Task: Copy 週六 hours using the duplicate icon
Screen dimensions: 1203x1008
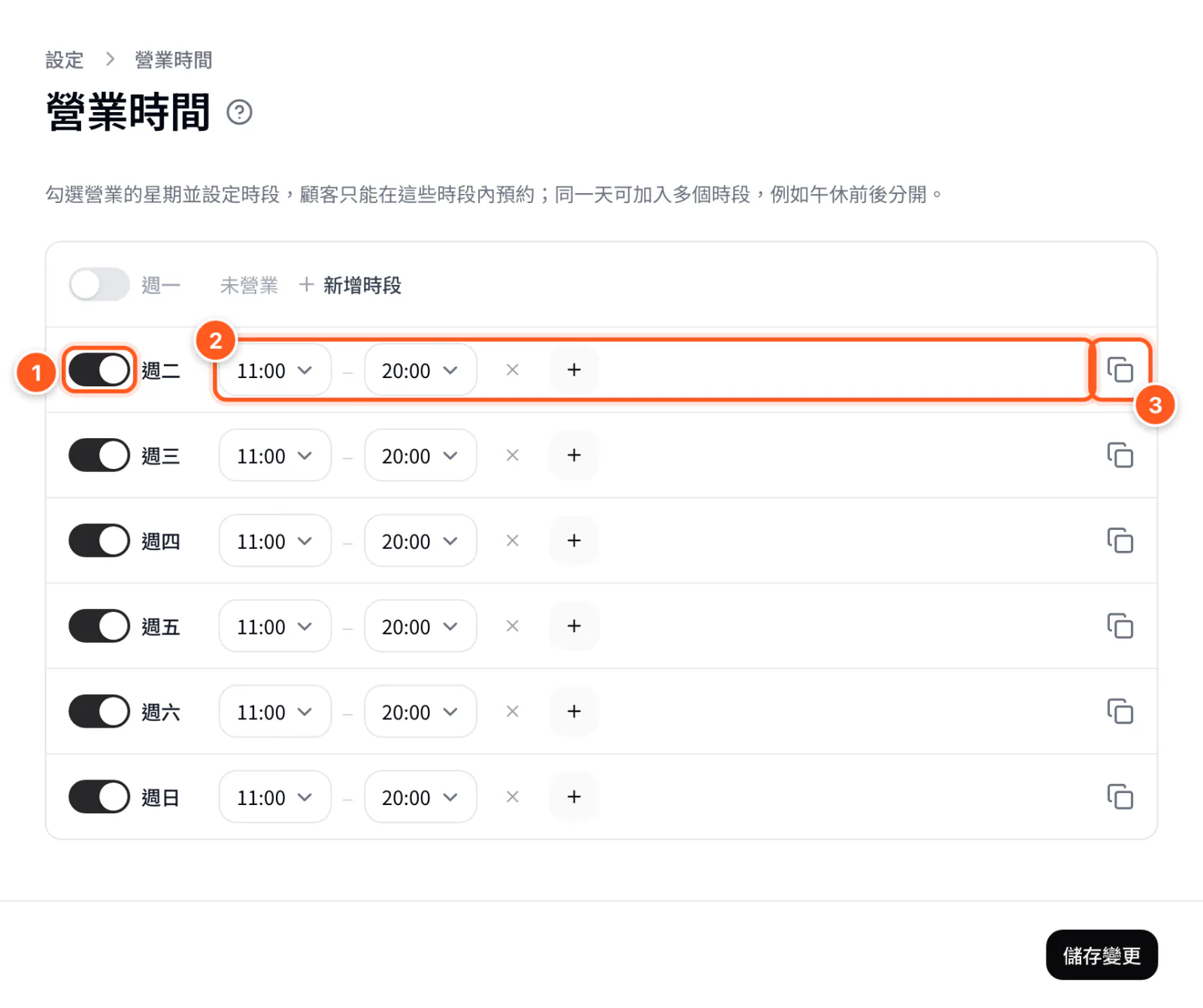Action: 1120,711
